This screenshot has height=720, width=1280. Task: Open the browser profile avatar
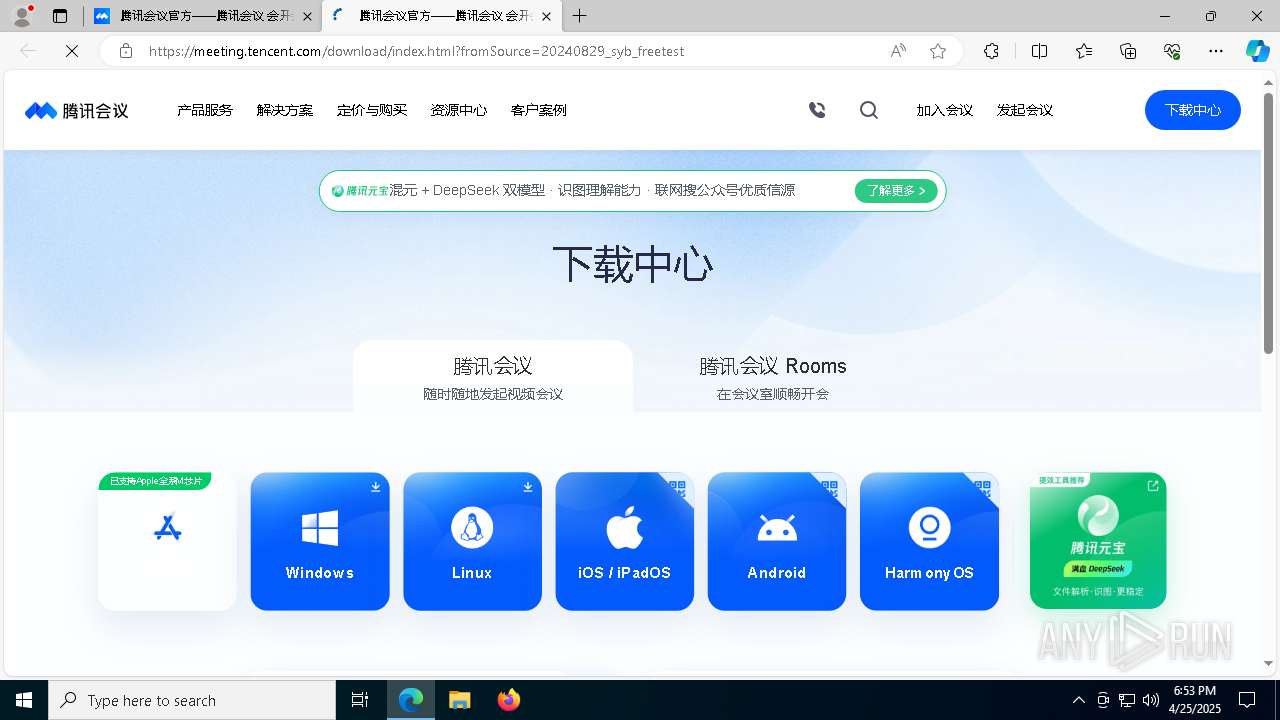pyautogui.click(x=22, y=16)
